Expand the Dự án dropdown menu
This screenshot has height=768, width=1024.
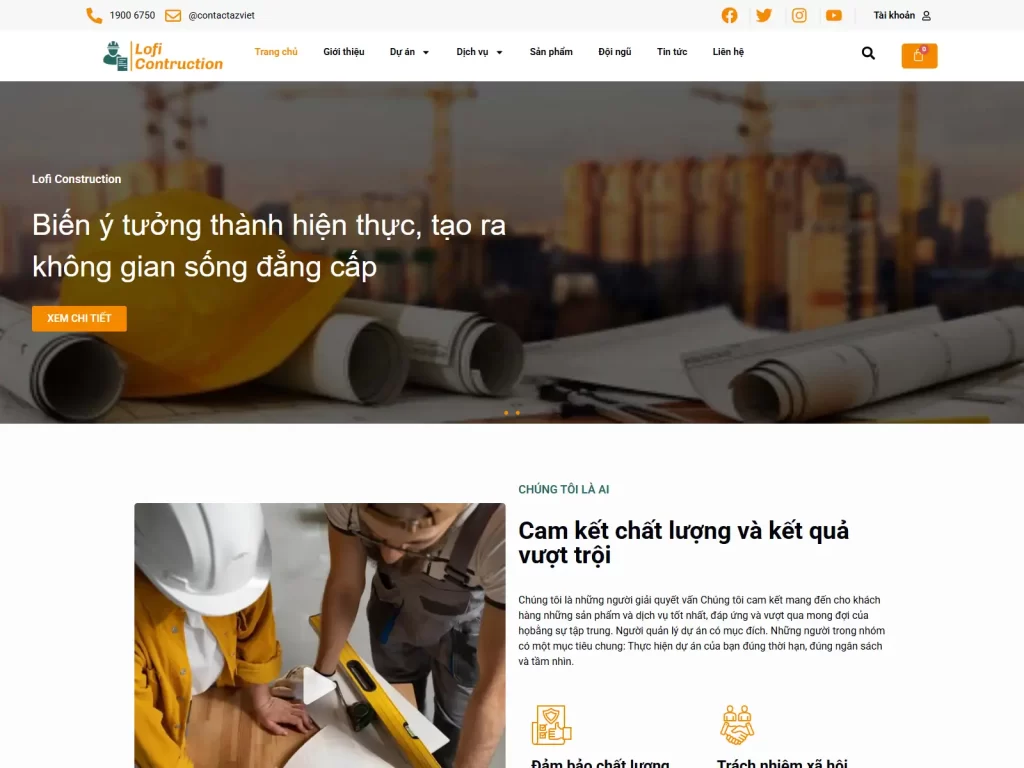coord(409,52)
